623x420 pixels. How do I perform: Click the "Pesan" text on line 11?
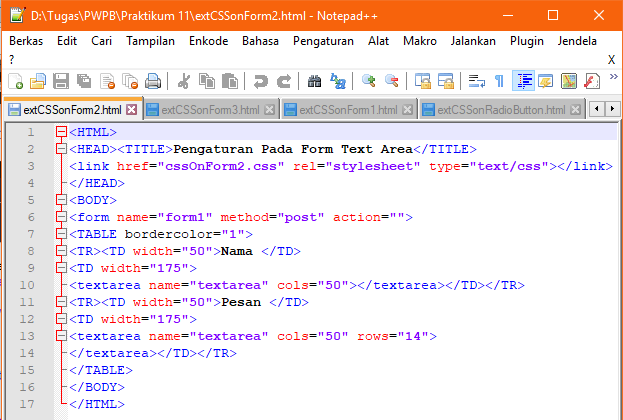(x=241, y=302)
